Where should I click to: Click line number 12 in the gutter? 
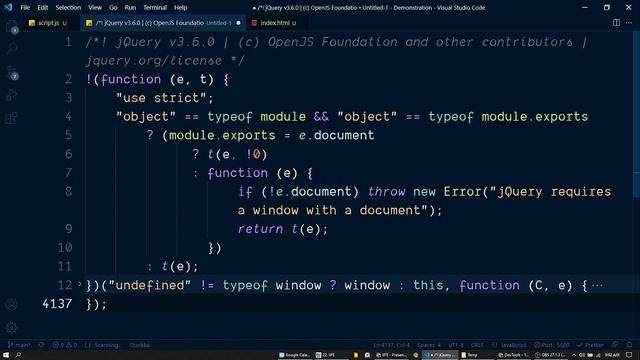tap(65, 285)
